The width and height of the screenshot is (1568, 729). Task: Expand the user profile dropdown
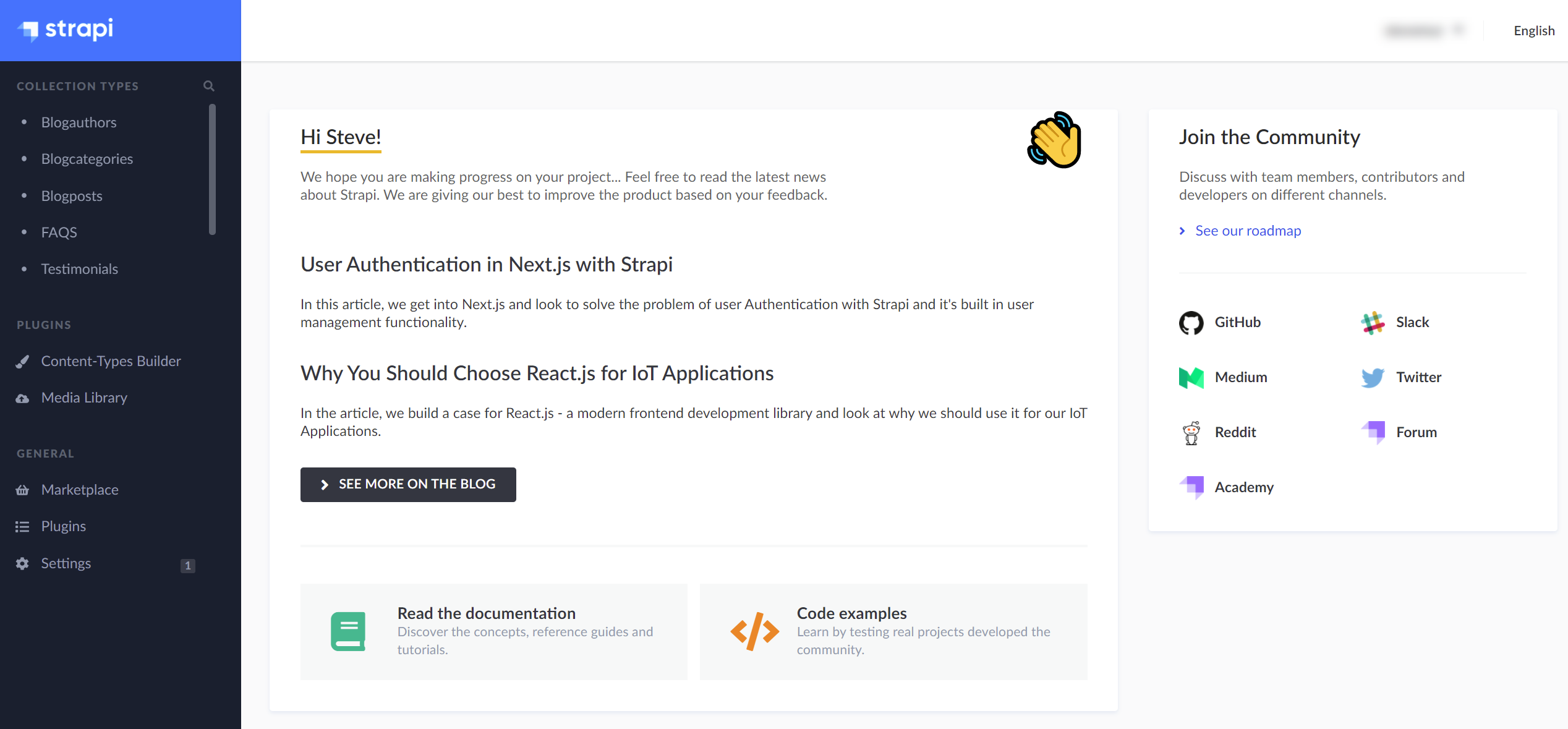coord(1423,30)
